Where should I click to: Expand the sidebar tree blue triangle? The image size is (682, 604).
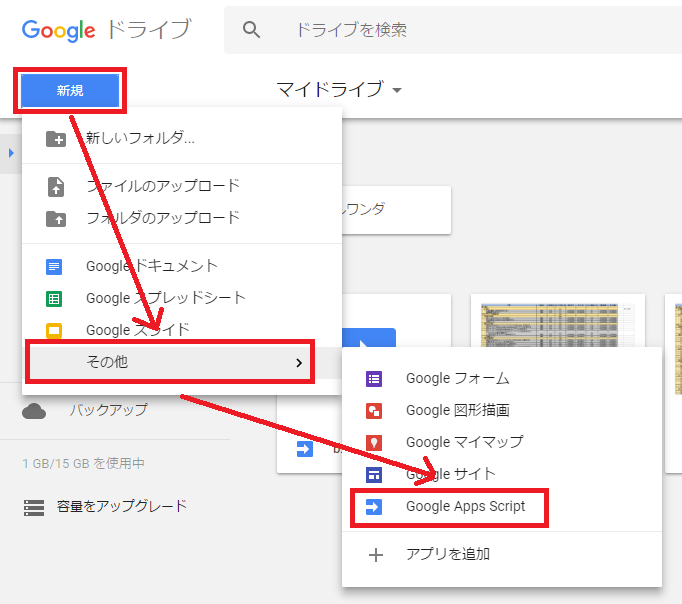[x=11, y=153]
